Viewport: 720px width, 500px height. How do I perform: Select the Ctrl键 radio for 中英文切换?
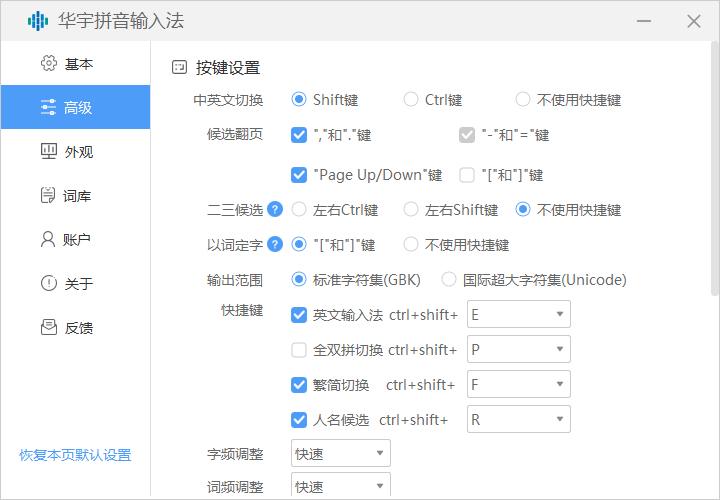pyautogui.click(x=411, y=100)
